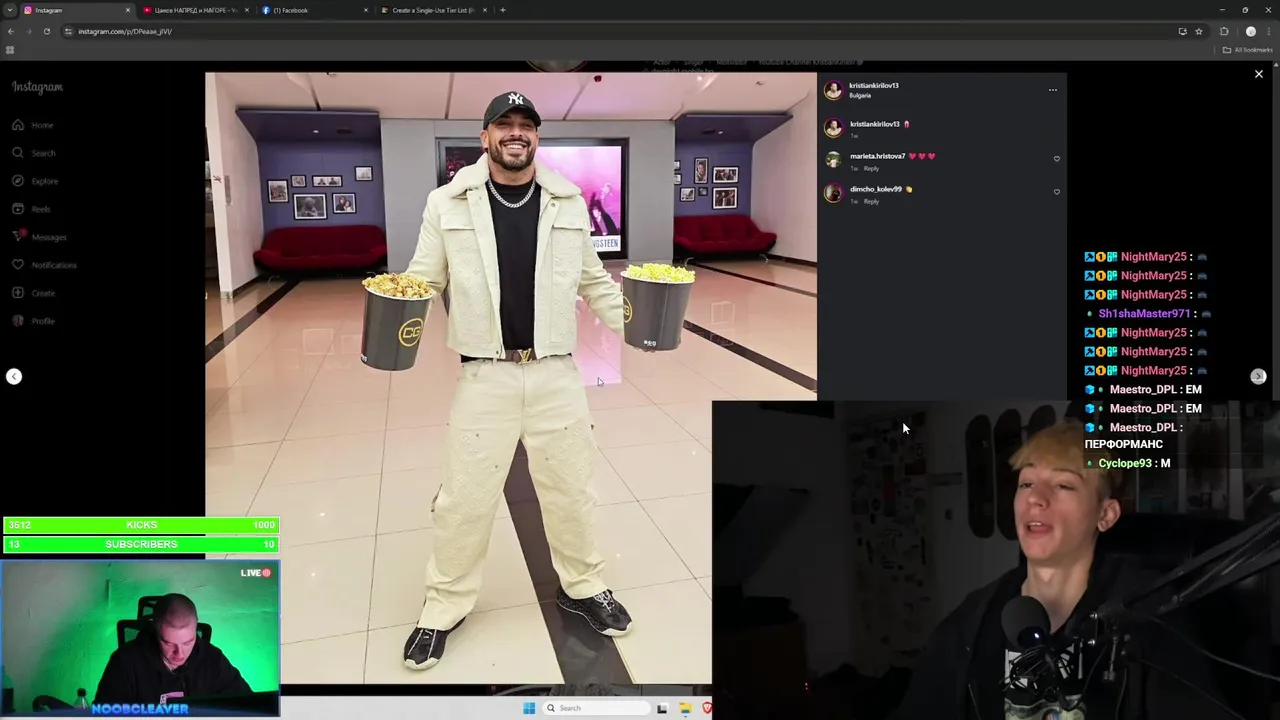Click the Bulgaria location under the username
1280x720 pixels.
[x=860, y=95]
